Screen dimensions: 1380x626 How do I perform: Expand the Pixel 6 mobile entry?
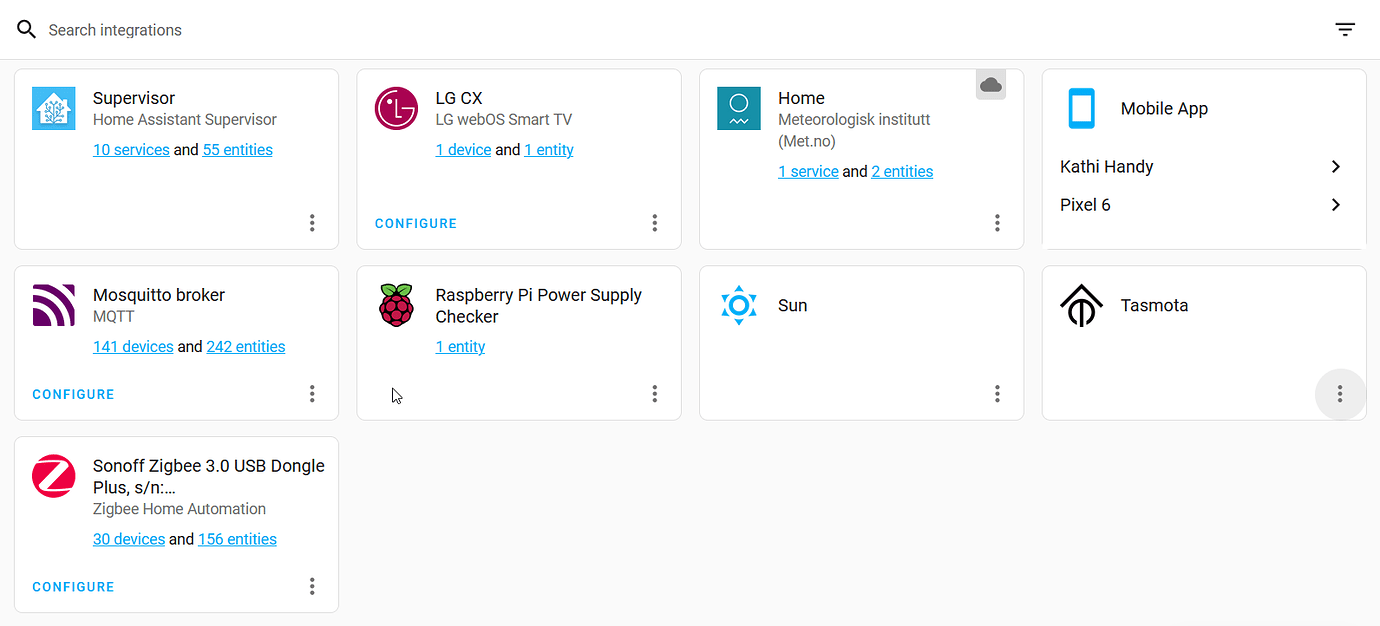[1336, 205]
